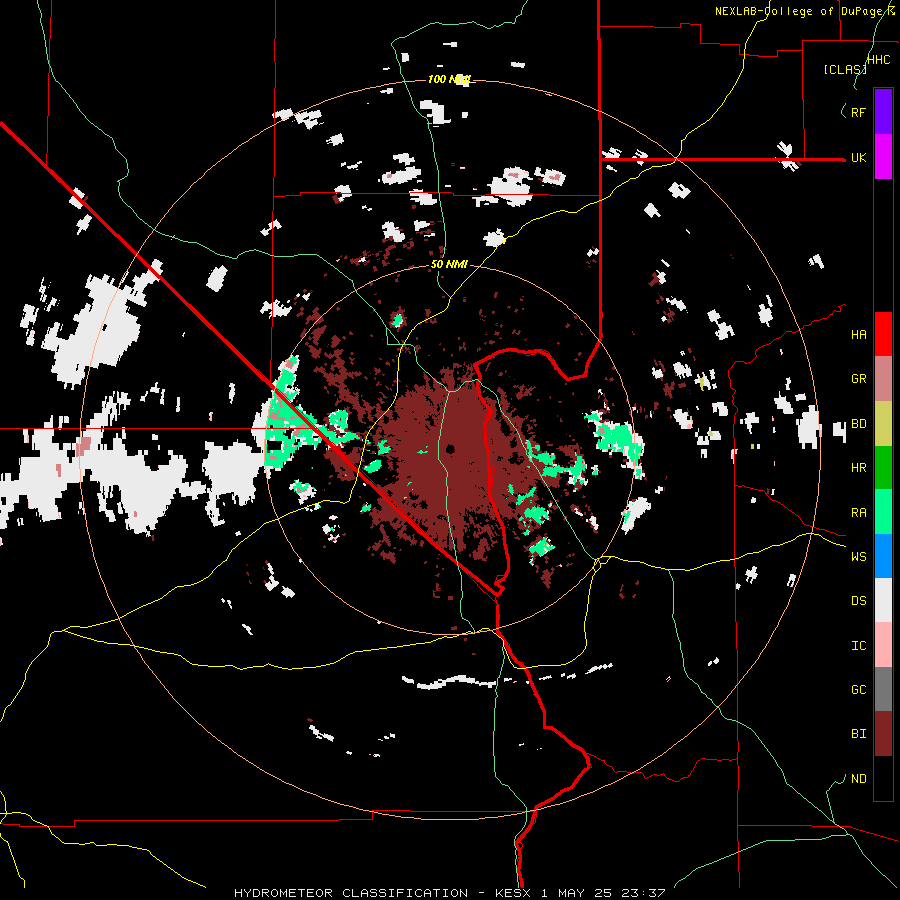The image size is (900, 900).
Task: Click the 'HHC' product code text
Action: click(878, 60)
